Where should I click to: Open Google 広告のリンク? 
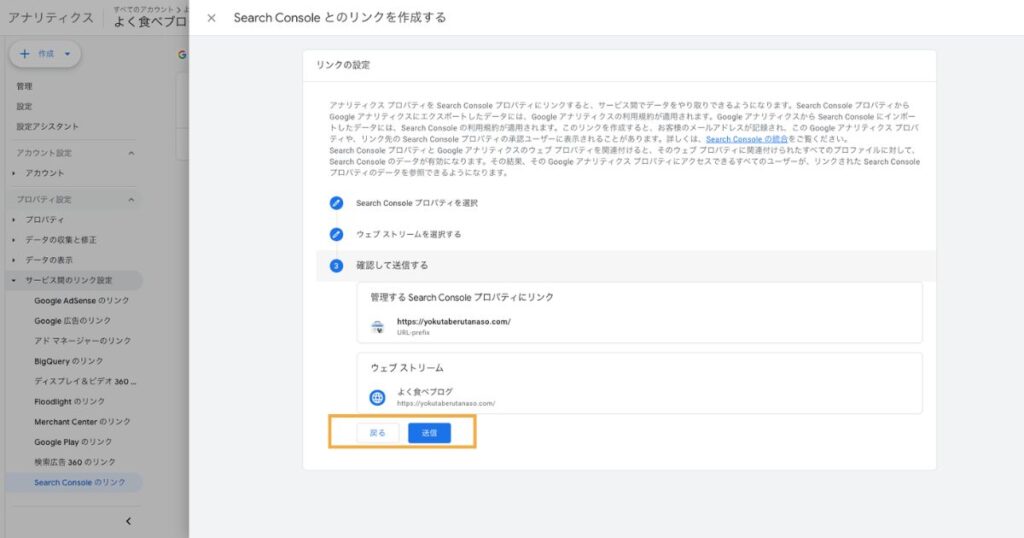(72, 321)
